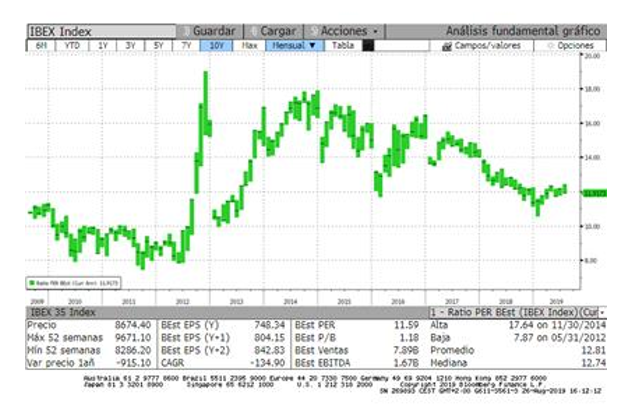Click the Acciones icon
This screenshot has height=419, width=635.
pyautogui.click(x=314, y=31)
